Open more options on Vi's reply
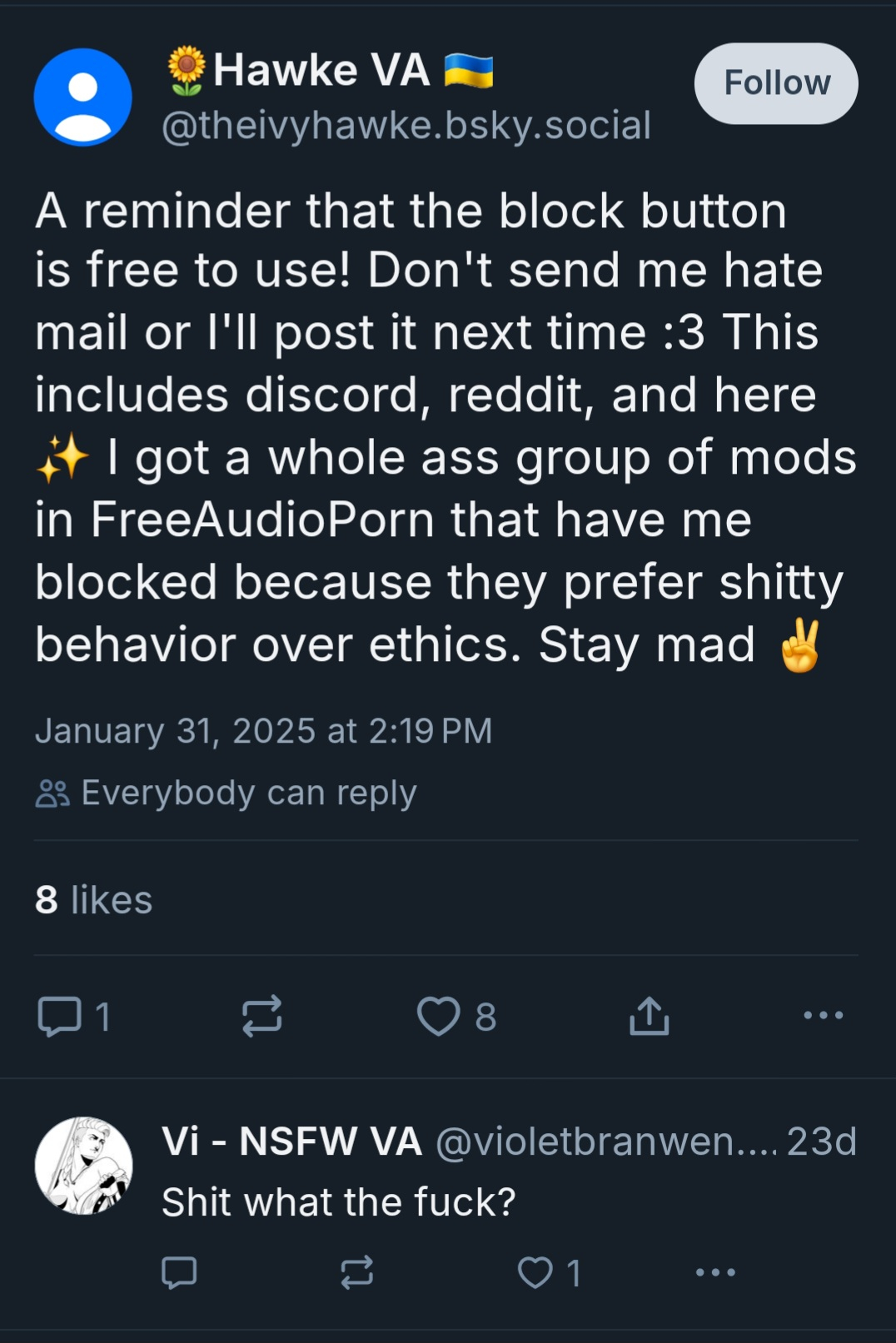Image resolution: width=896 pixels, height=1343 pixels. pos(715,1272)
